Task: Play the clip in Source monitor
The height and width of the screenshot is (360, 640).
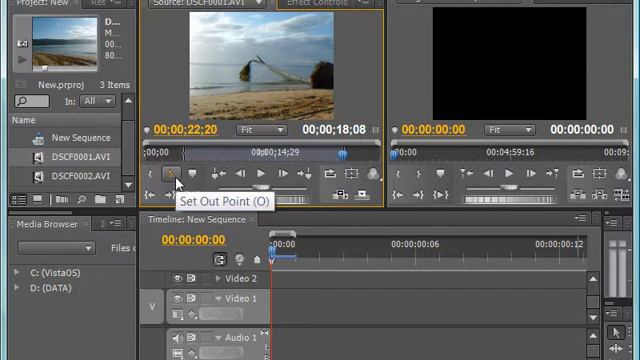Action: 261,174
